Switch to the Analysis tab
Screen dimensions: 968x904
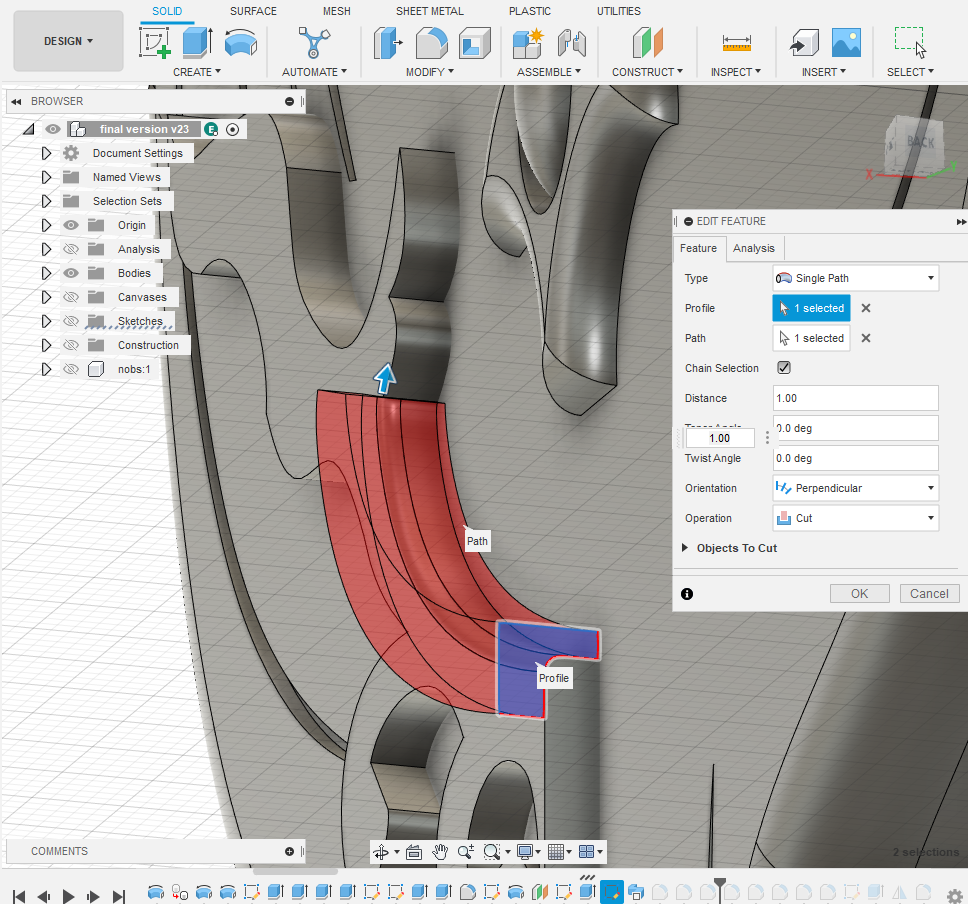pos(753,248)
